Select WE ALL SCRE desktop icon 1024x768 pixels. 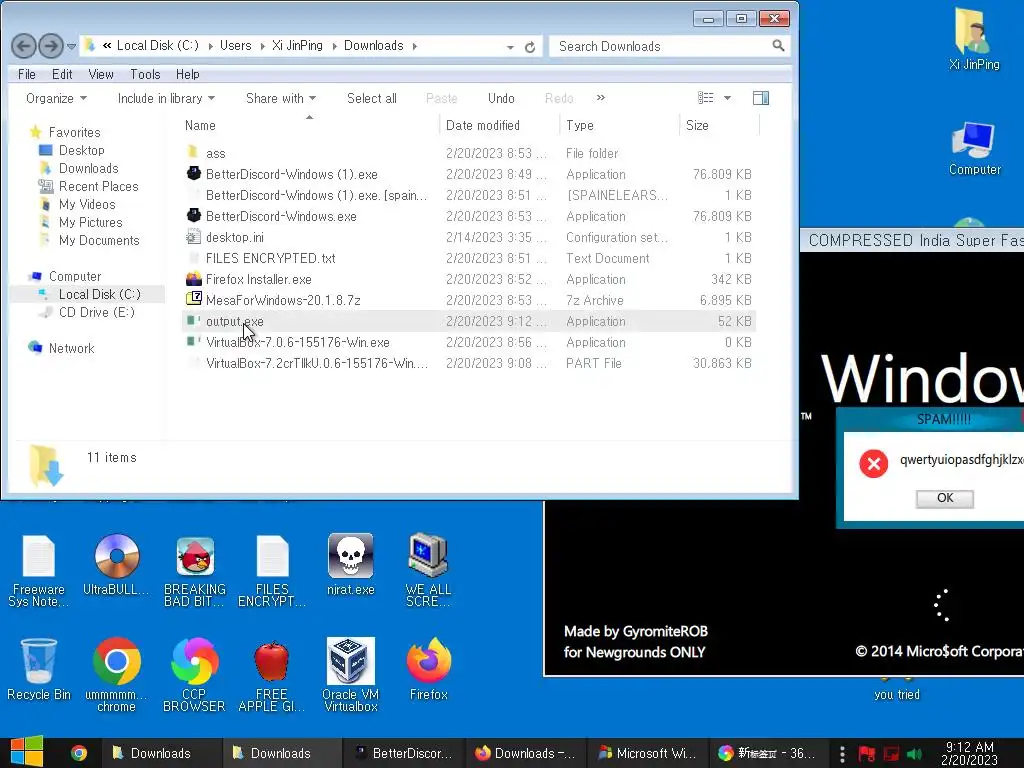[428, 571]
